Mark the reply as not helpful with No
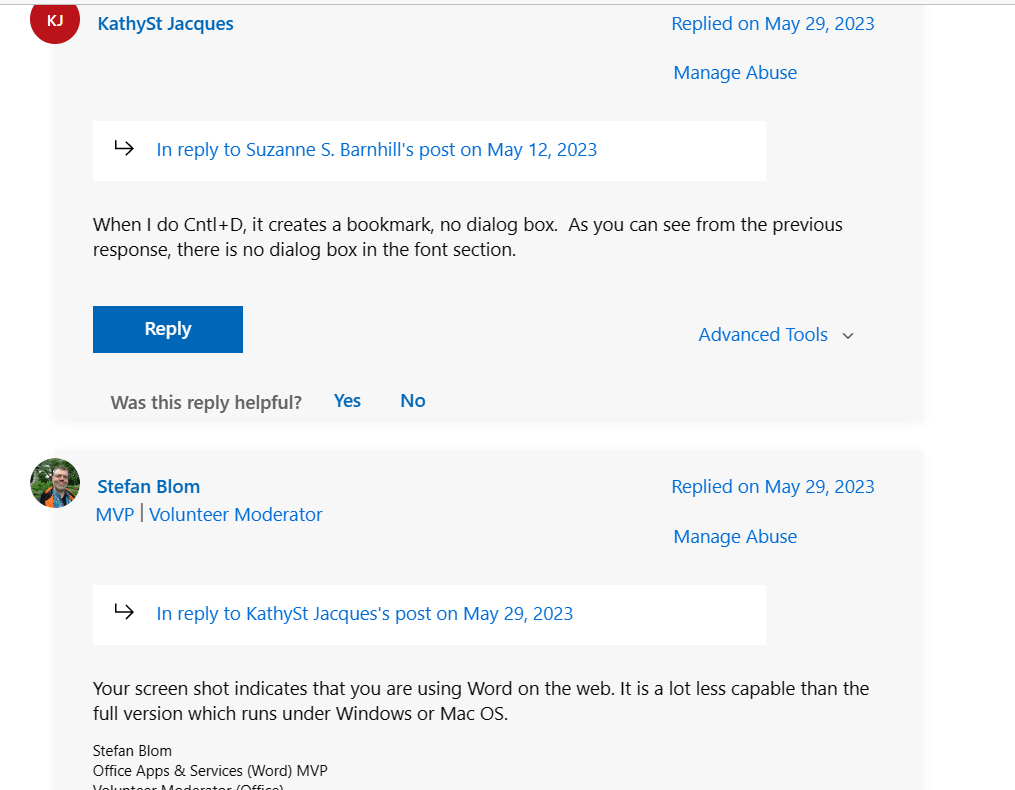The height and width of the screenshot is (790, 1015). pyautogui.click(x=412, y=400)
